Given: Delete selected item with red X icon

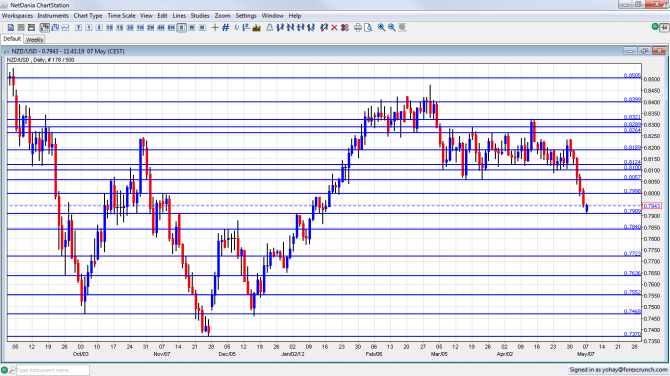Looking at the screenshot, I should (x=334, y=28).
